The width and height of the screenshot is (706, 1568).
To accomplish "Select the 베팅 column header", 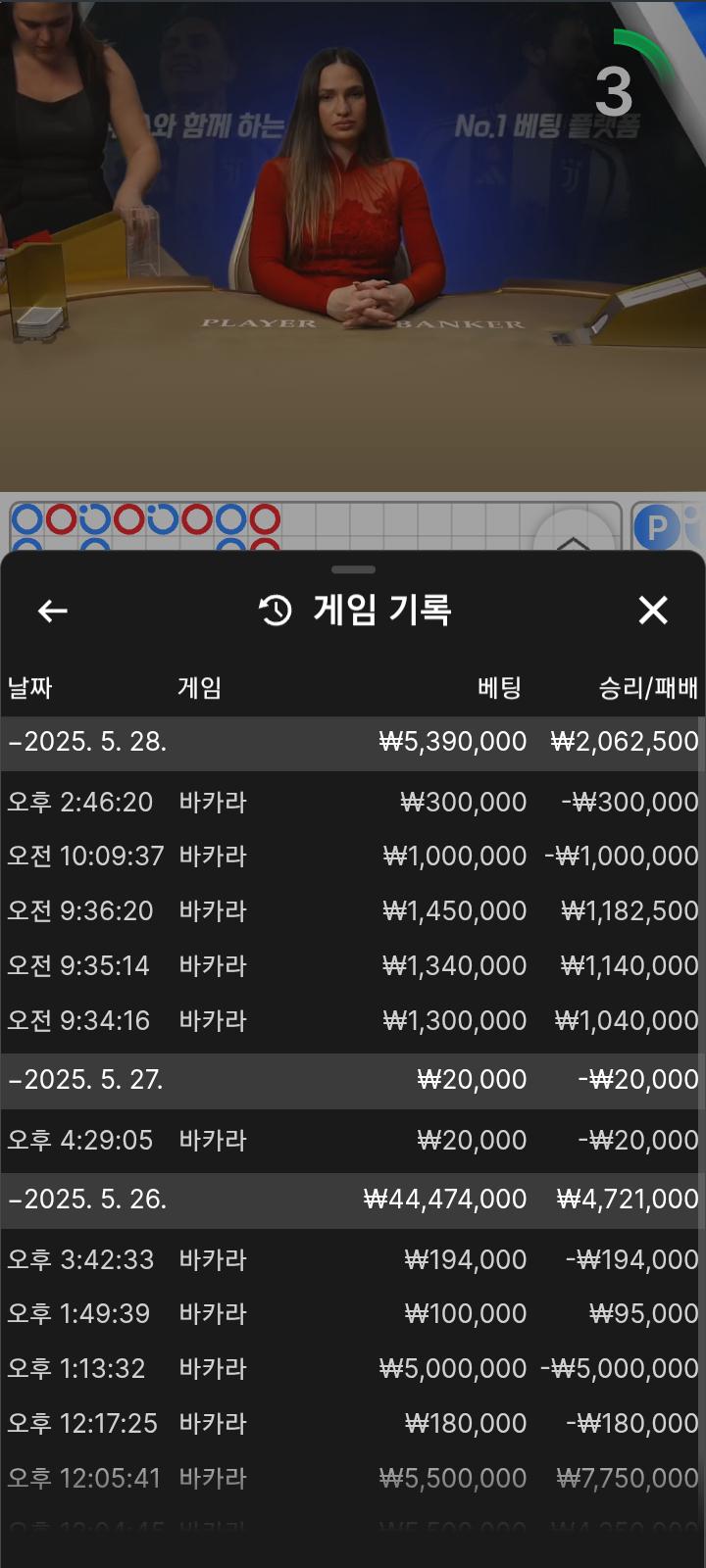I will coord(499,688).
